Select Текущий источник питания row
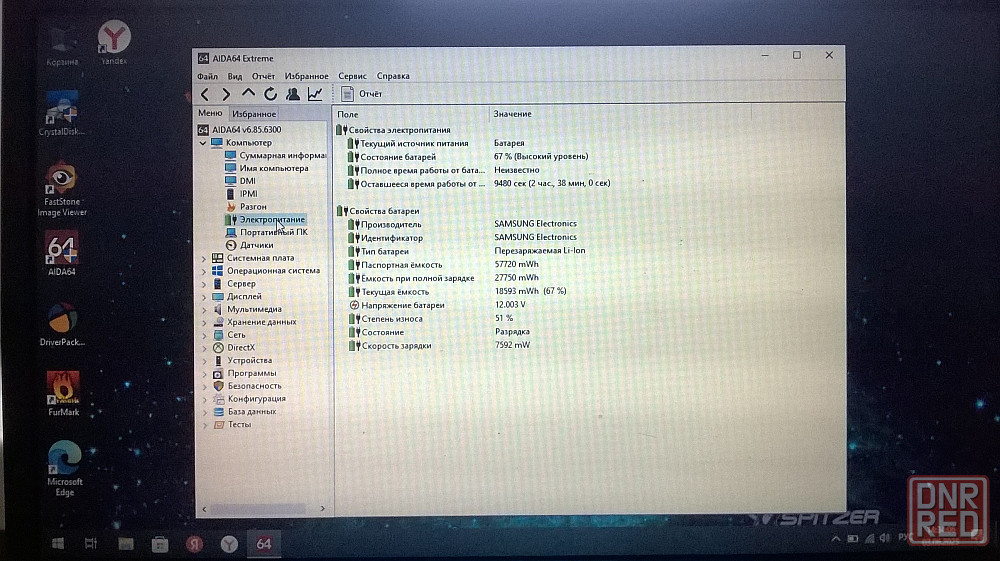1000x561 pixels. point(436,143)
